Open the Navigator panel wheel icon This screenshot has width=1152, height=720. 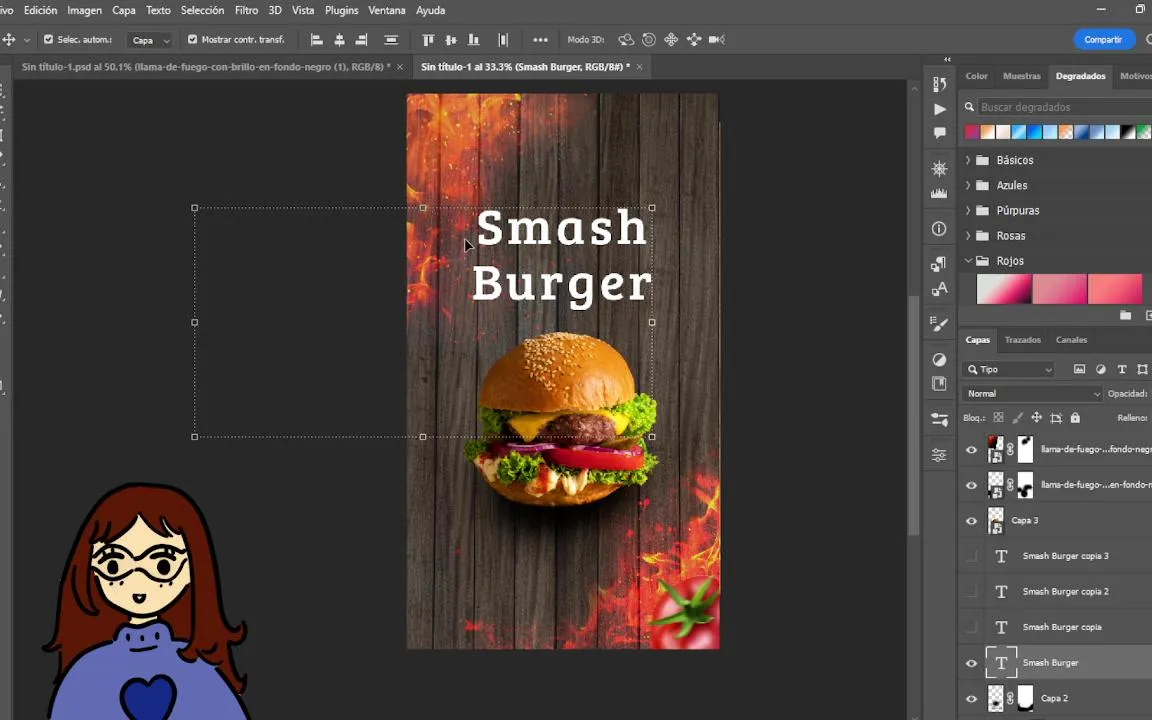[940, 169]
